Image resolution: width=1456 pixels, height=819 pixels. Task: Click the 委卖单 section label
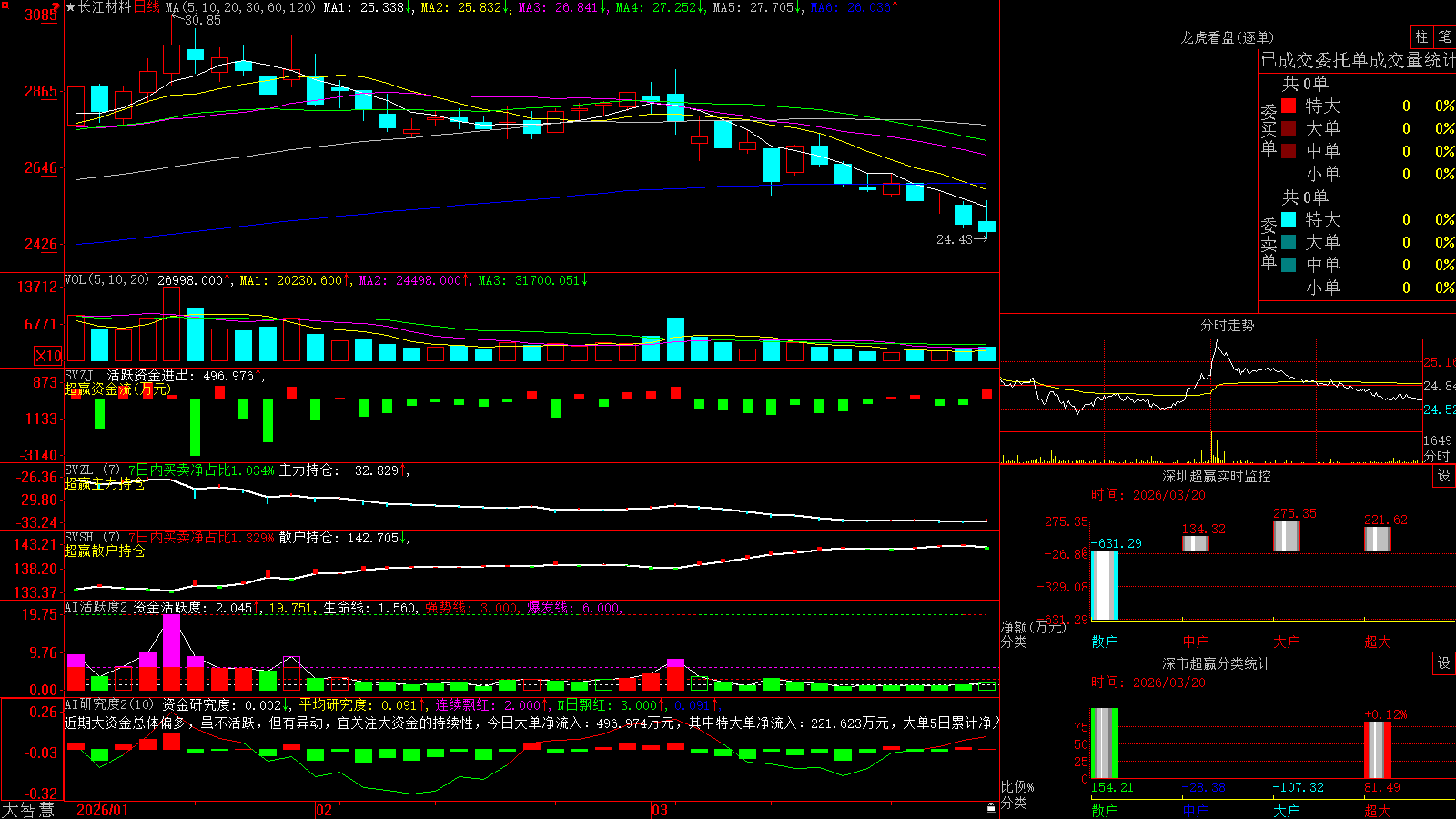(x=1269, y=243)
